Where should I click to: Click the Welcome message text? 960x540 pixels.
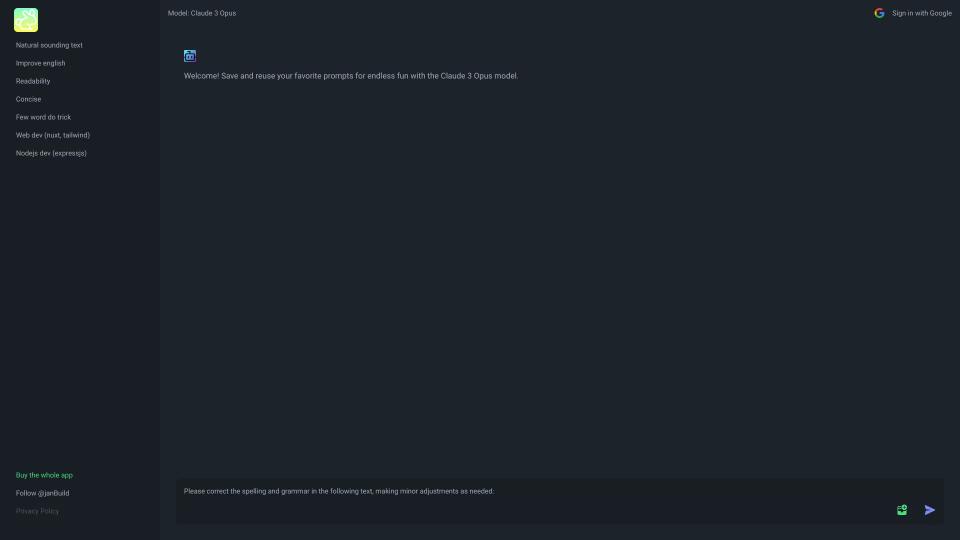(x=351, y=76)
